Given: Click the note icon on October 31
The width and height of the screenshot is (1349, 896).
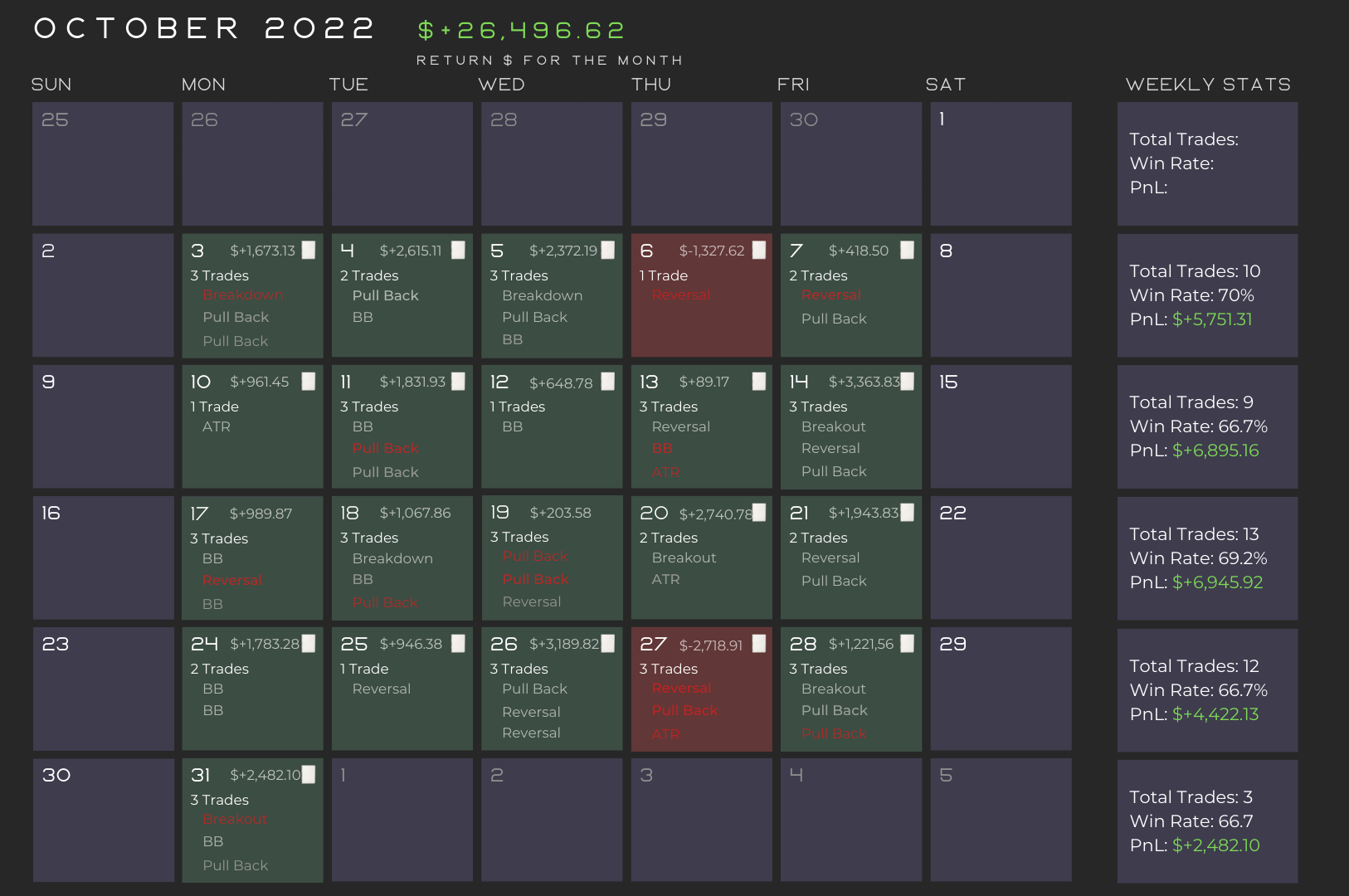Looking at the screenshot, I should click(309, 775).
